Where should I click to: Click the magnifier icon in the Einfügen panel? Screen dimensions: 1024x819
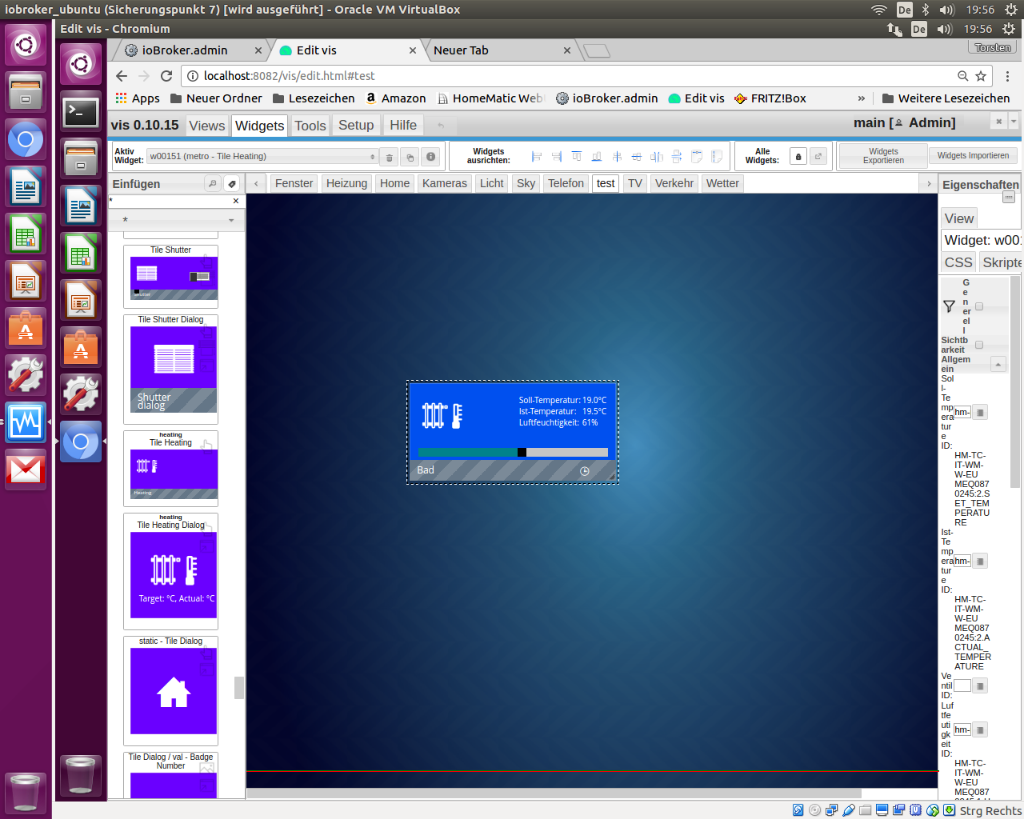pyautogui.click(x=211, y=184)
